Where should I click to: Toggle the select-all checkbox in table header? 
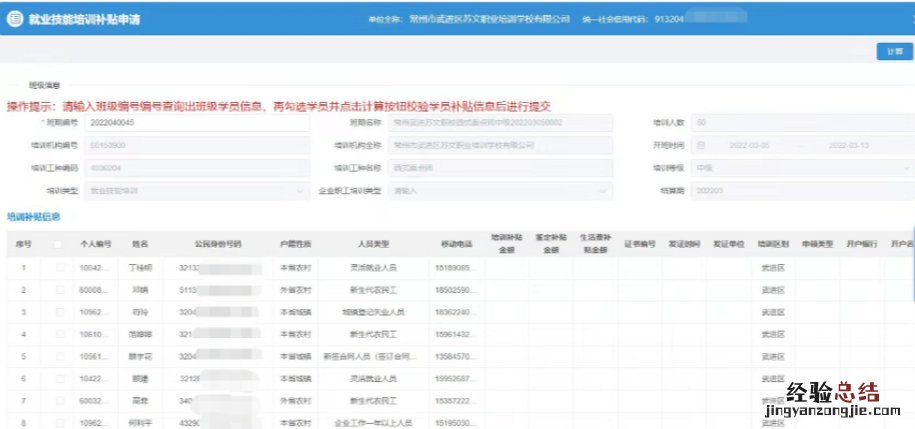pyautogui.click(x=59, y=244)
